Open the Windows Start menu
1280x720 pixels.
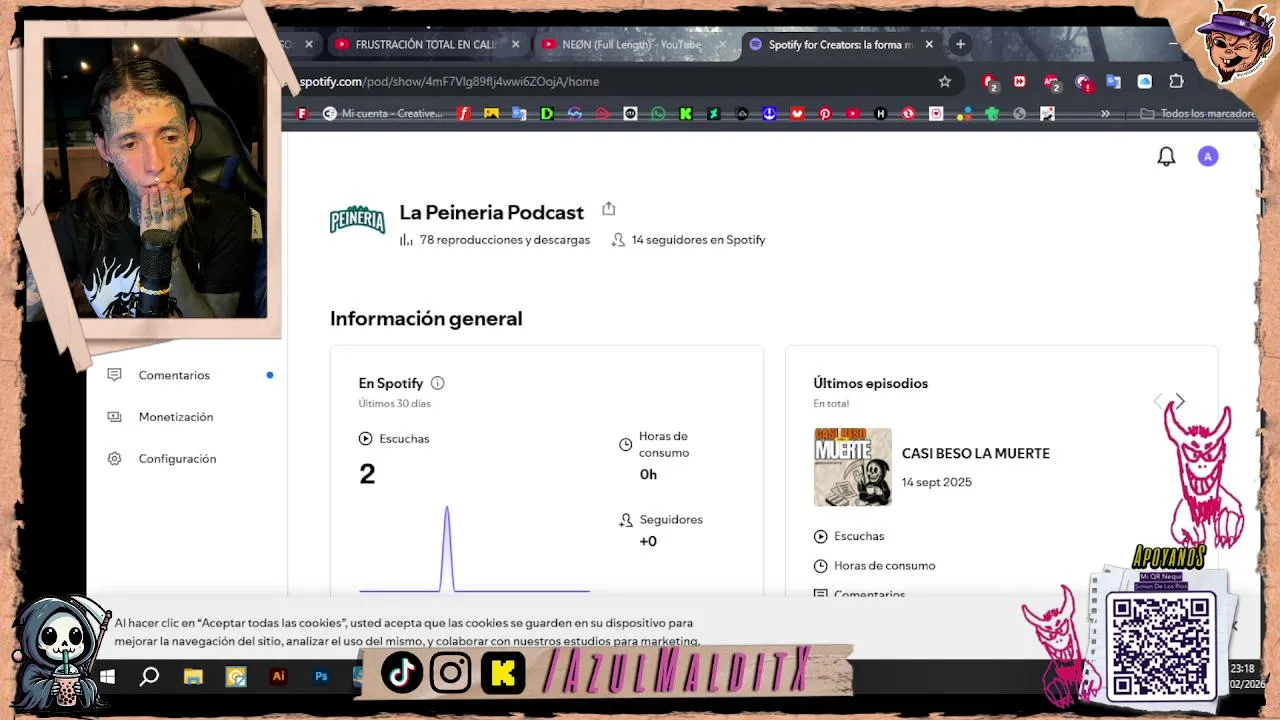pyautogui.click(x=107, y=677)
